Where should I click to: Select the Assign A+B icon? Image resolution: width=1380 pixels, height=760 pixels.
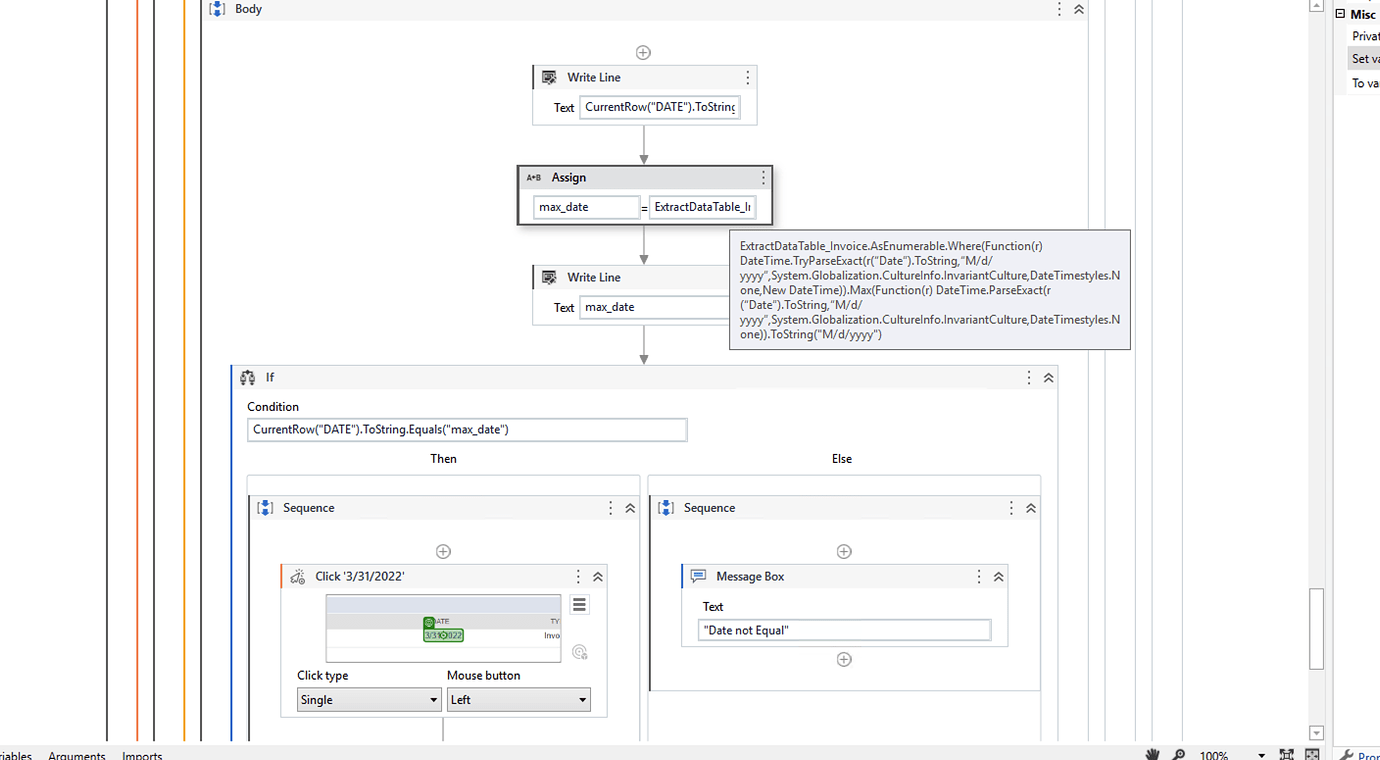click(535, 177)
